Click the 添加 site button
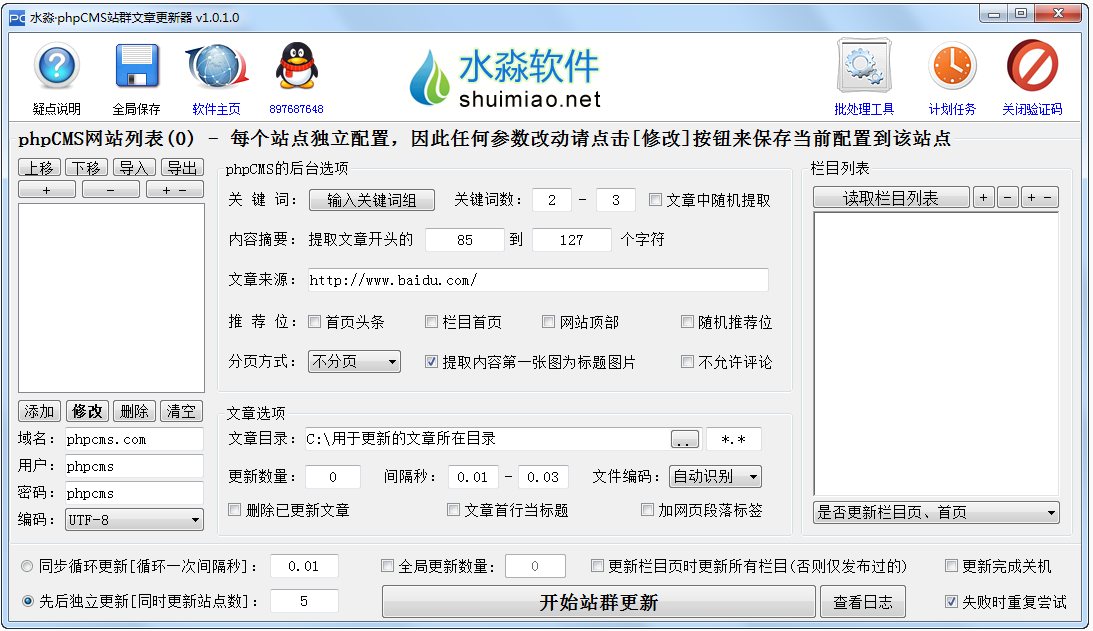 pyautogui.click(x=40, y=411)
